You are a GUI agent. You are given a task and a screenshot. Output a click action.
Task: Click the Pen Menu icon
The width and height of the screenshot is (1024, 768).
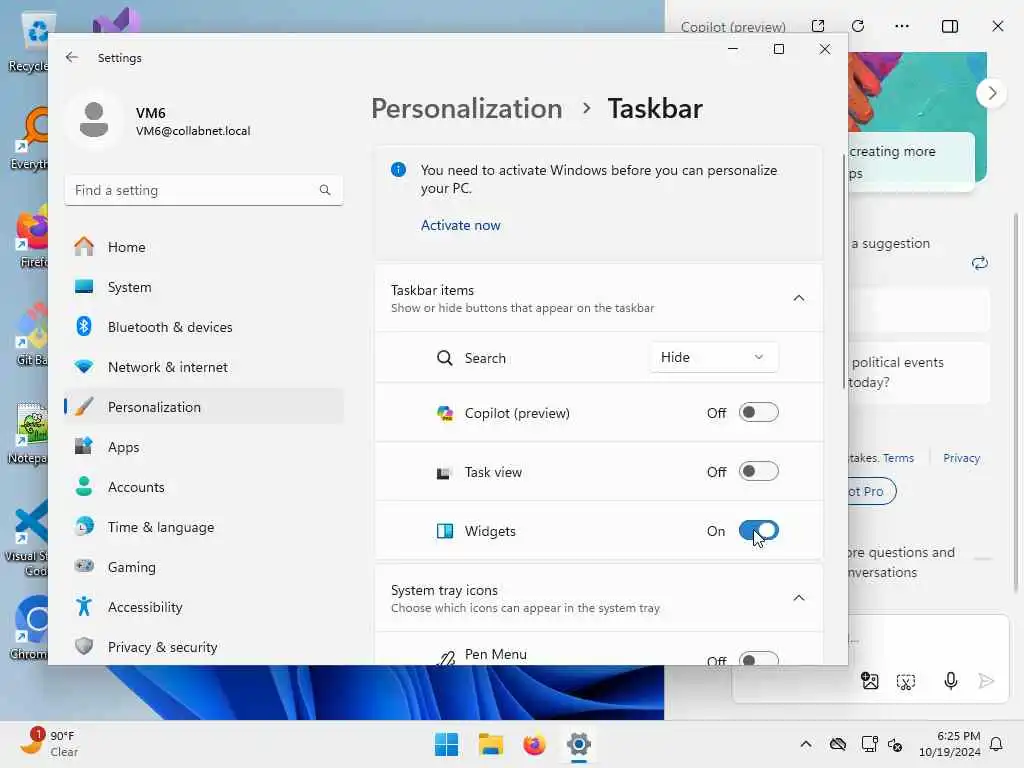(447, 658)
